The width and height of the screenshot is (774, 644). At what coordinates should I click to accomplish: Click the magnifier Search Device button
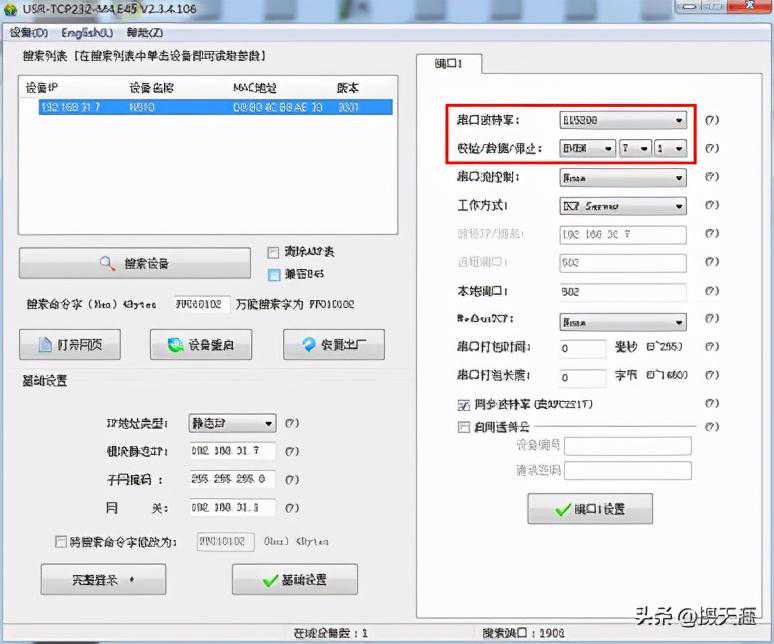pyautogui.click(x=134, y=264)
